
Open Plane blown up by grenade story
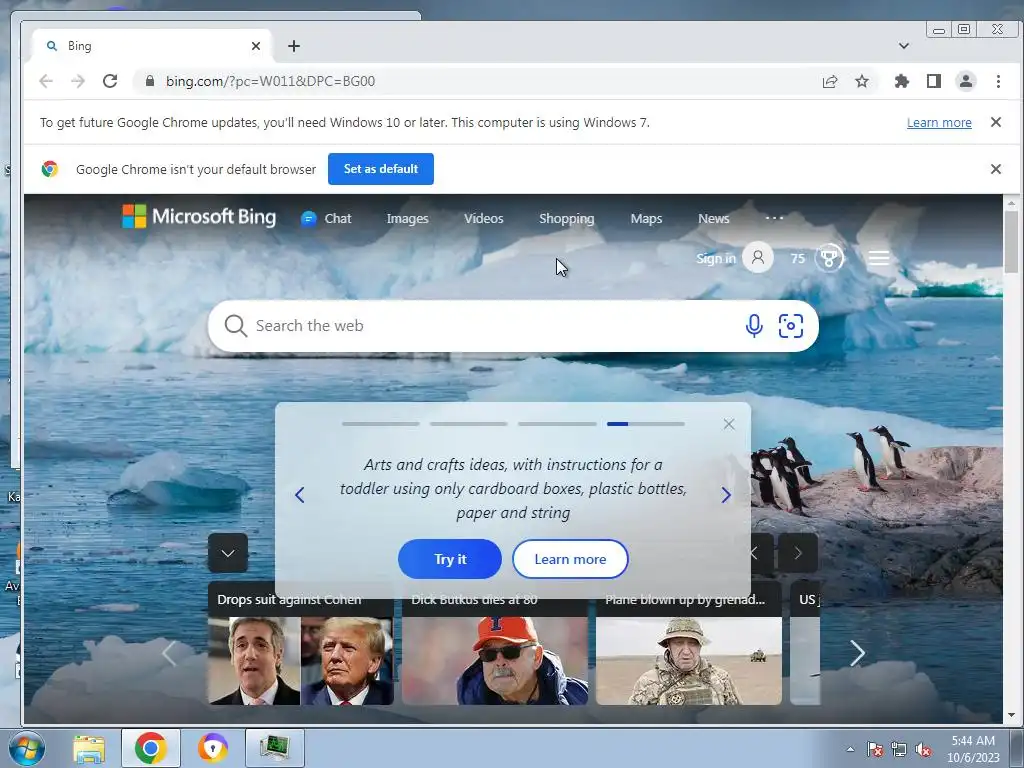coord(688,643)
